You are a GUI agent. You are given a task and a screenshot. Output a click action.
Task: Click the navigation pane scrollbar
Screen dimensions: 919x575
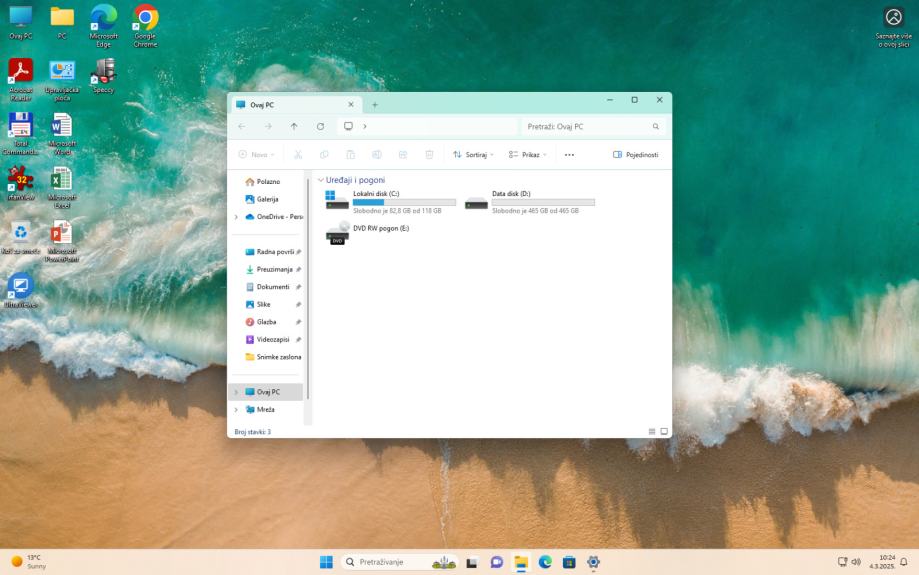point(308,287)
